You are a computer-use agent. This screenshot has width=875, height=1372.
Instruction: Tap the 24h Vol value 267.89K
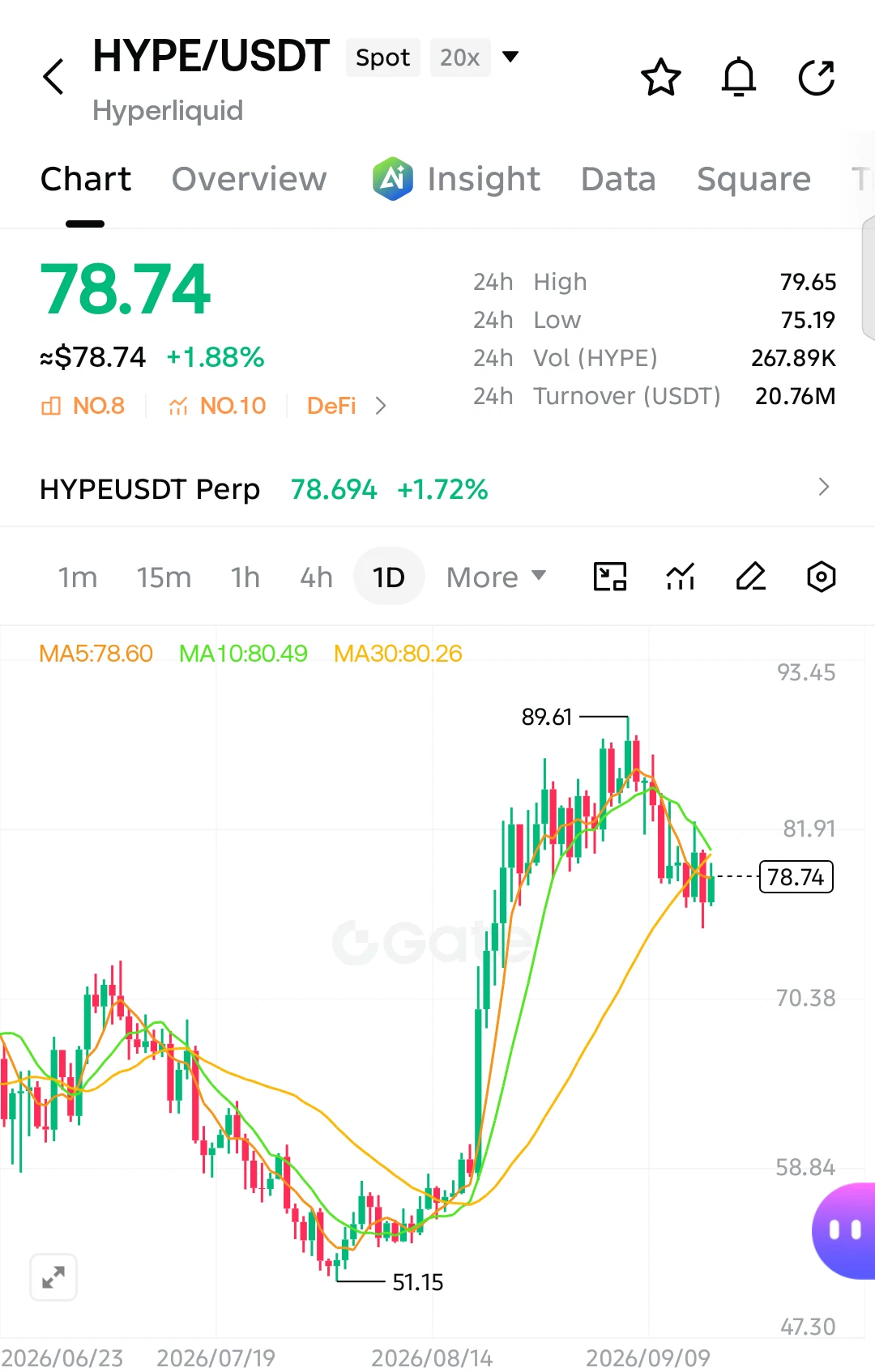pyautogui.click(x=793, y=358)
